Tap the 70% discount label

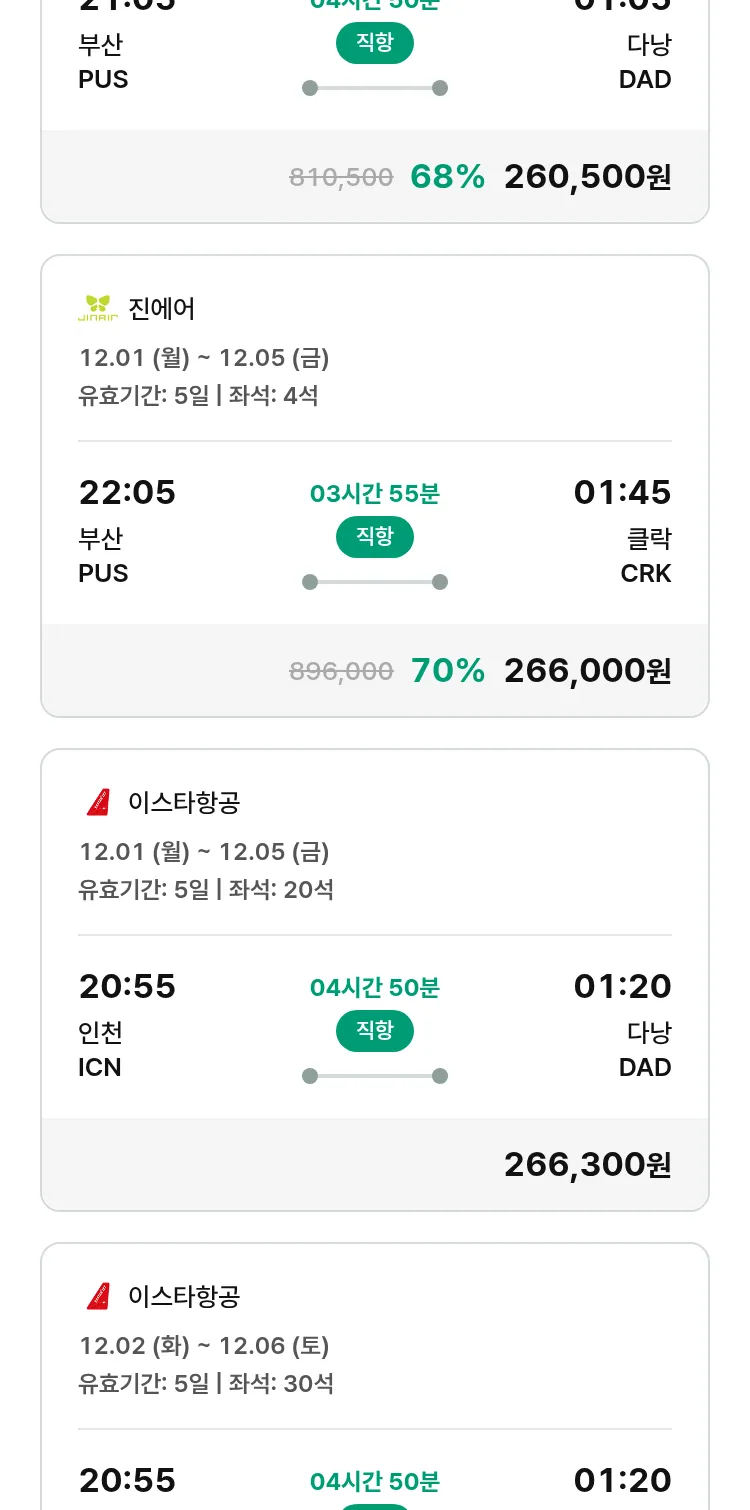pyautogui.click(x=448, y=671)
